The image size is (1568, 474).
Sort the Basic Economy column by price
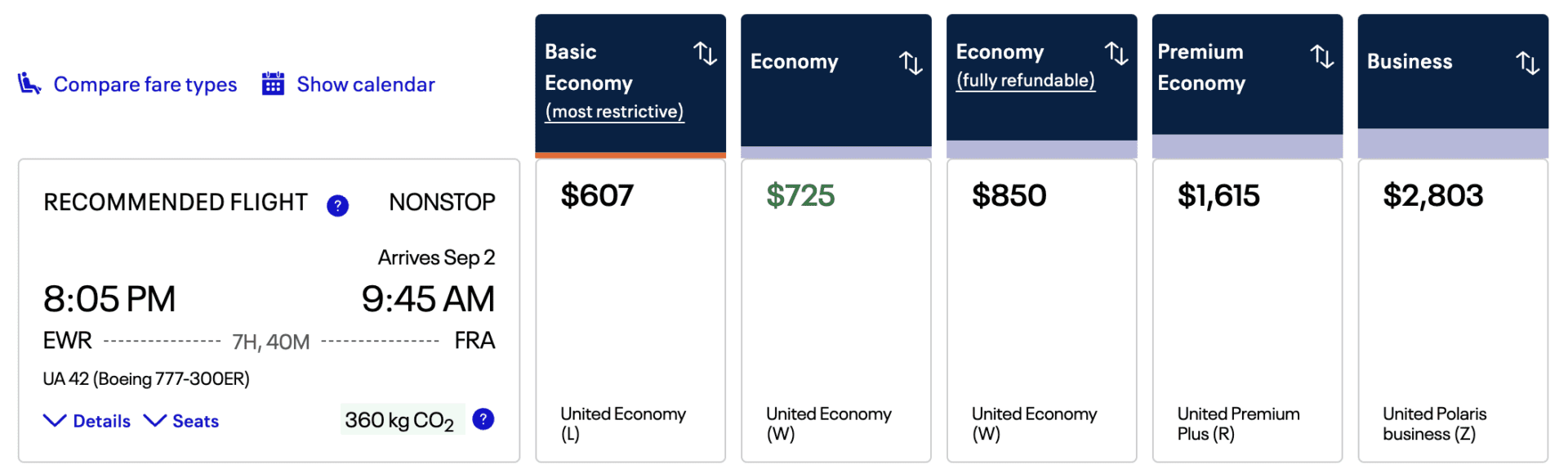click(x=706, y=54)
